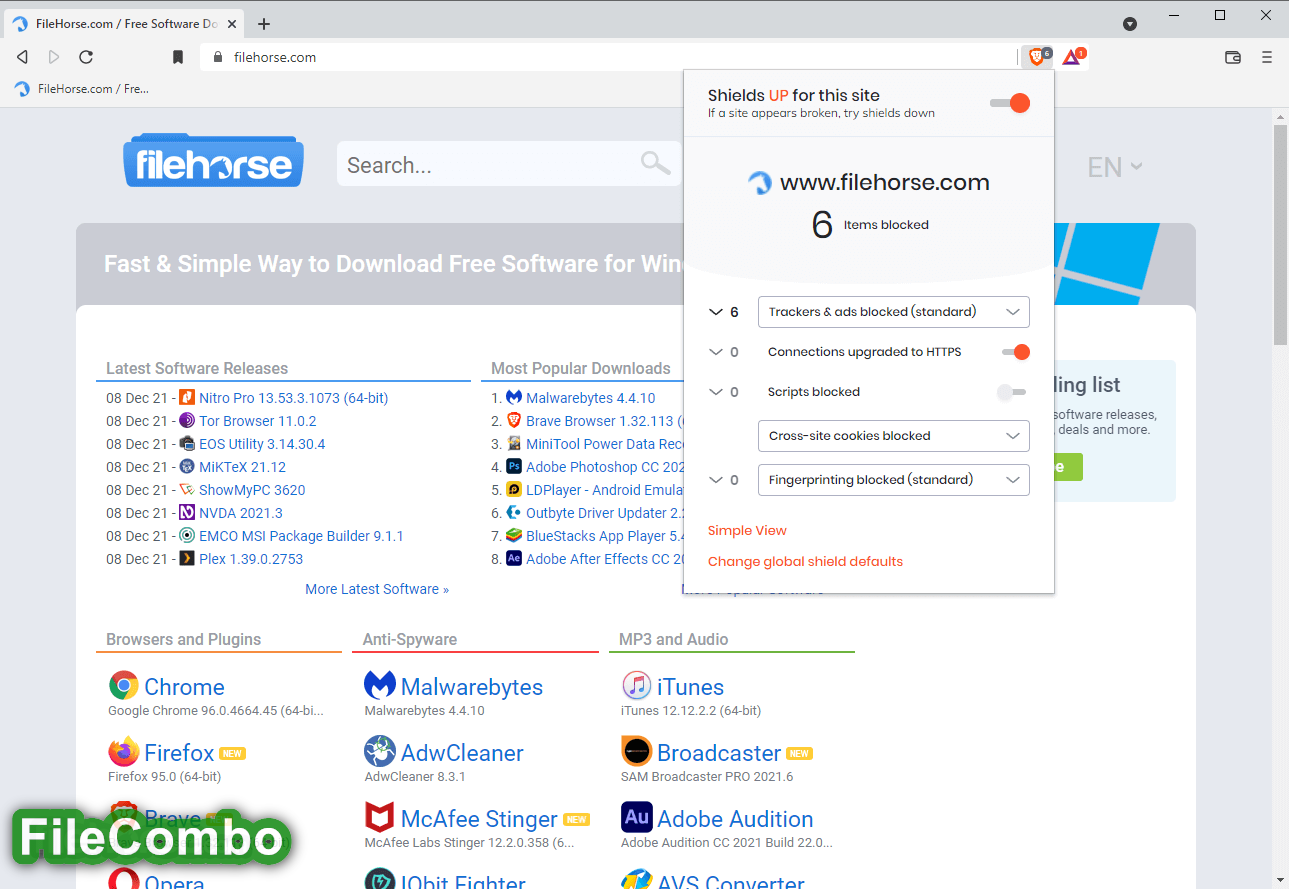Reload the current page
Viewport: 1289px width, 889px height.
(x=86, y=57)
